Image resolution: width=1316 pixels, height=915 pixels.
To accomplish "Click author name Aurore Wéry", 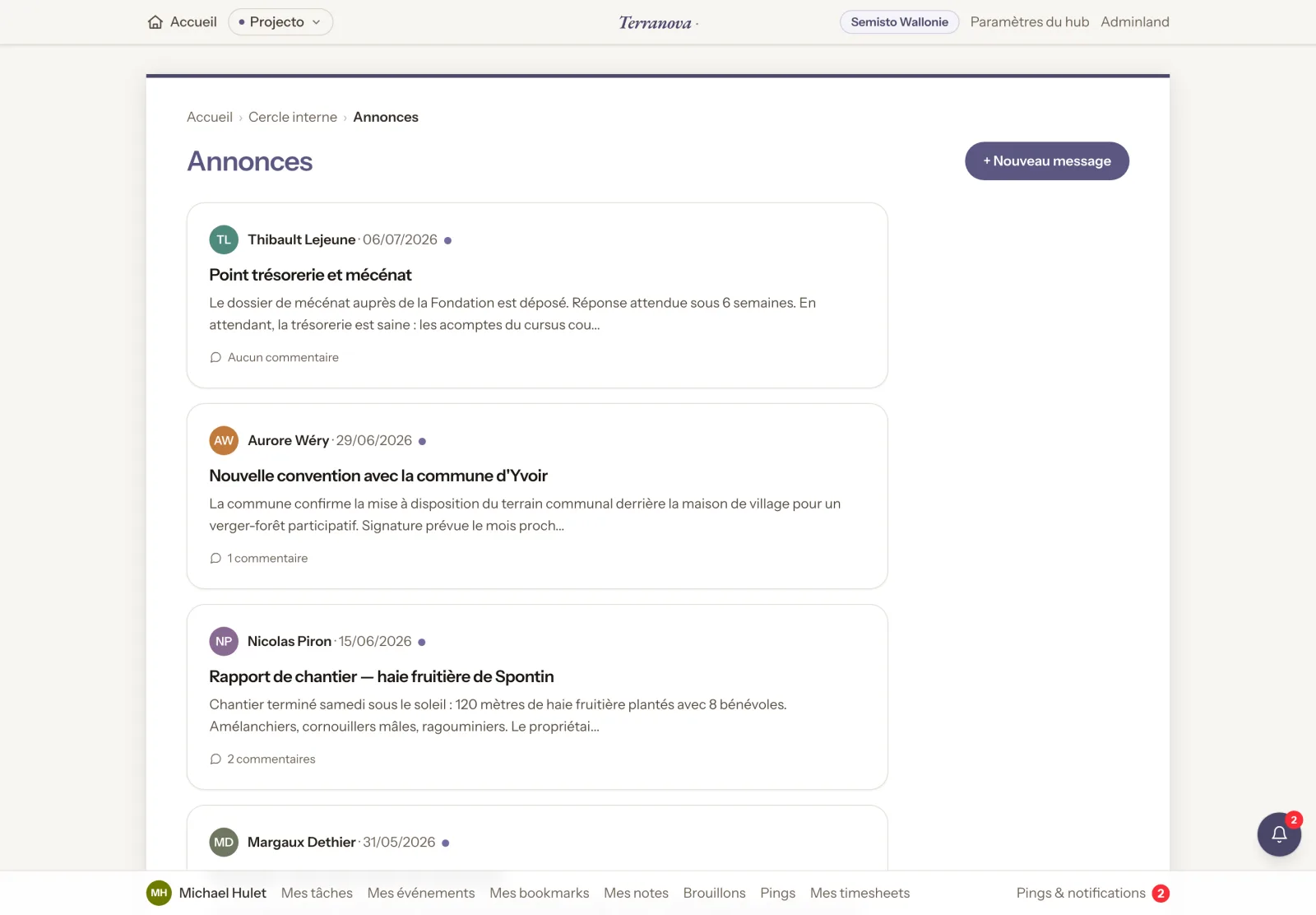I will (288, 440).
